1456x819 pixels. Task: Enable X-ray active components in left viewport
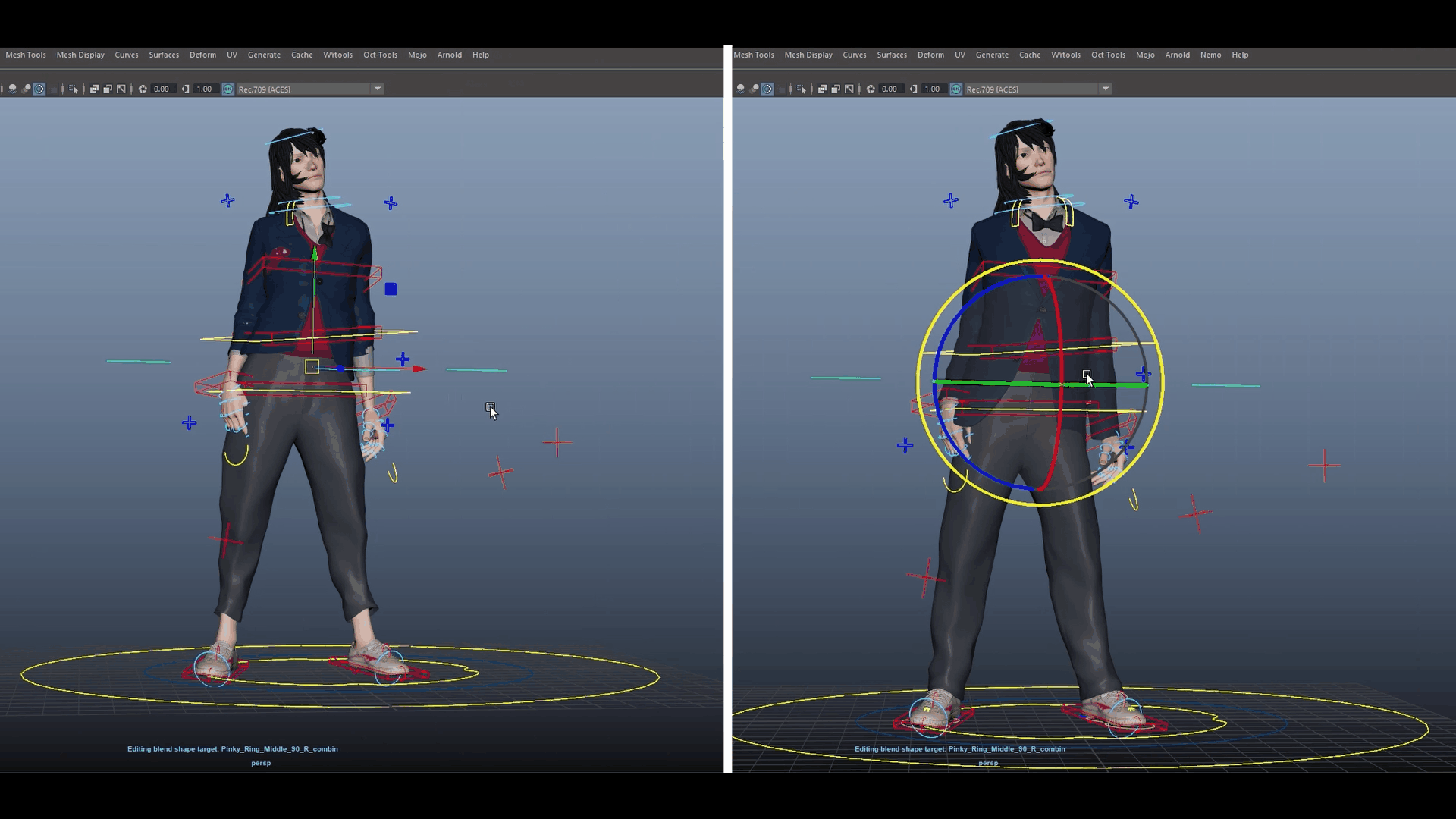121,89
